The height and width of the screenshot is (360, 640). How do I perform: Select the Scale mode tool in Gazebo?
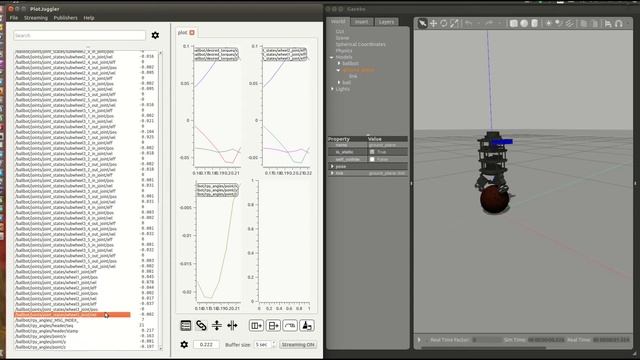tap(454, 24)
